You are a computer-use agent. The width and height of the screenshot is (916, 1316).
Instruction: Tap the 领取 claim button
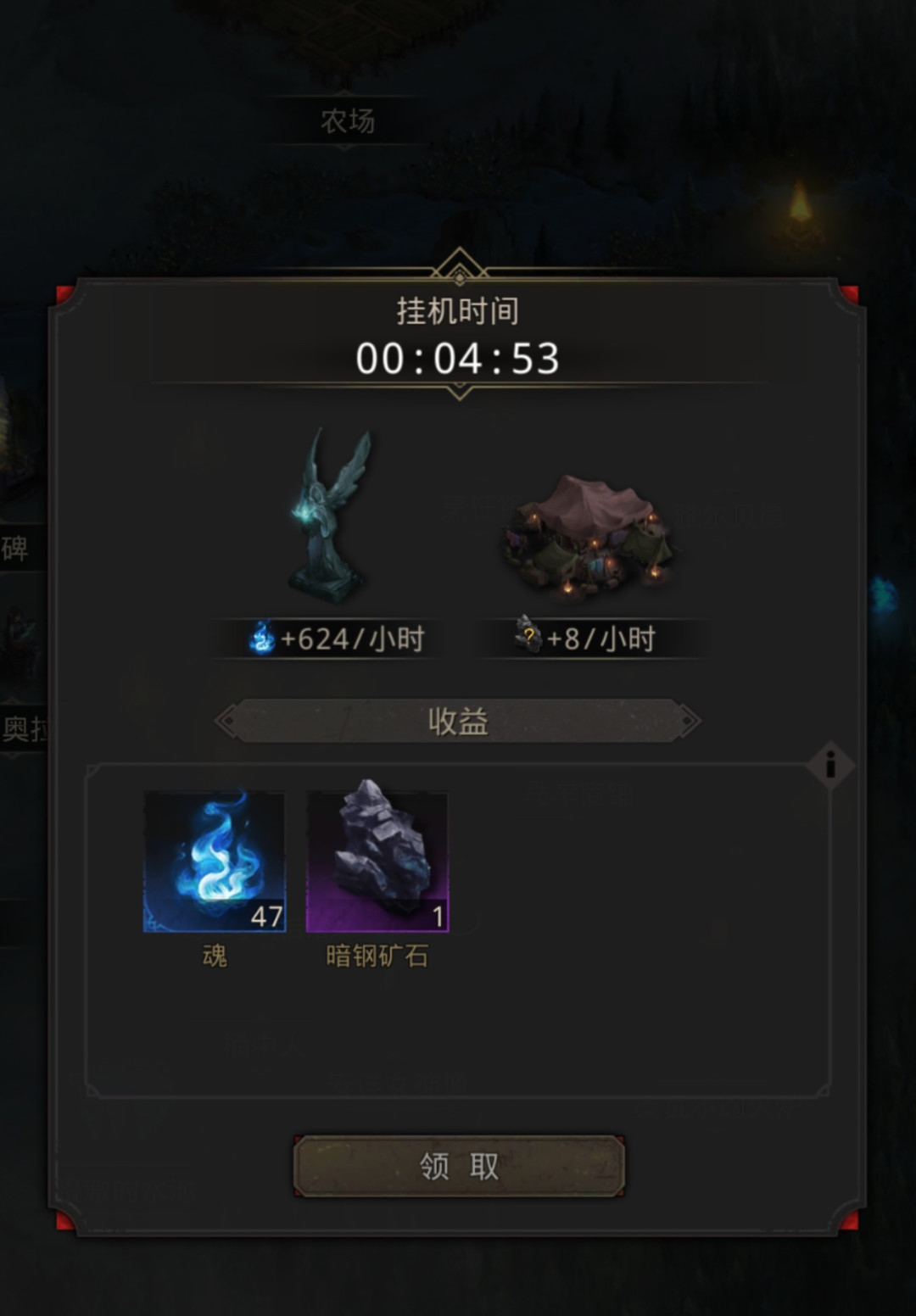(x=459, y=1166)
